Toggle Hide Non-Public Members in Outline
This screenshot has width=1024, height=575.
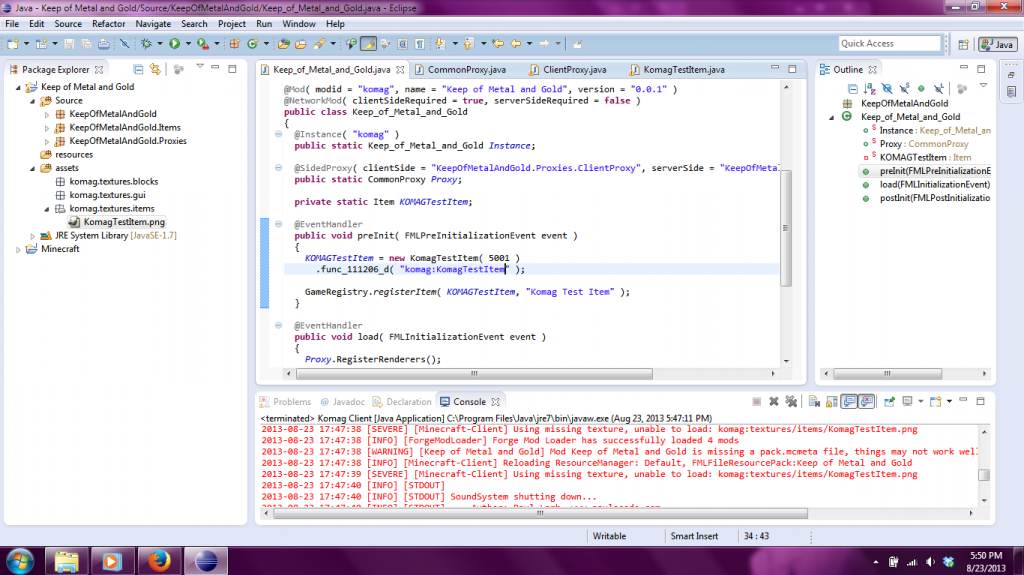pos(921,88)
